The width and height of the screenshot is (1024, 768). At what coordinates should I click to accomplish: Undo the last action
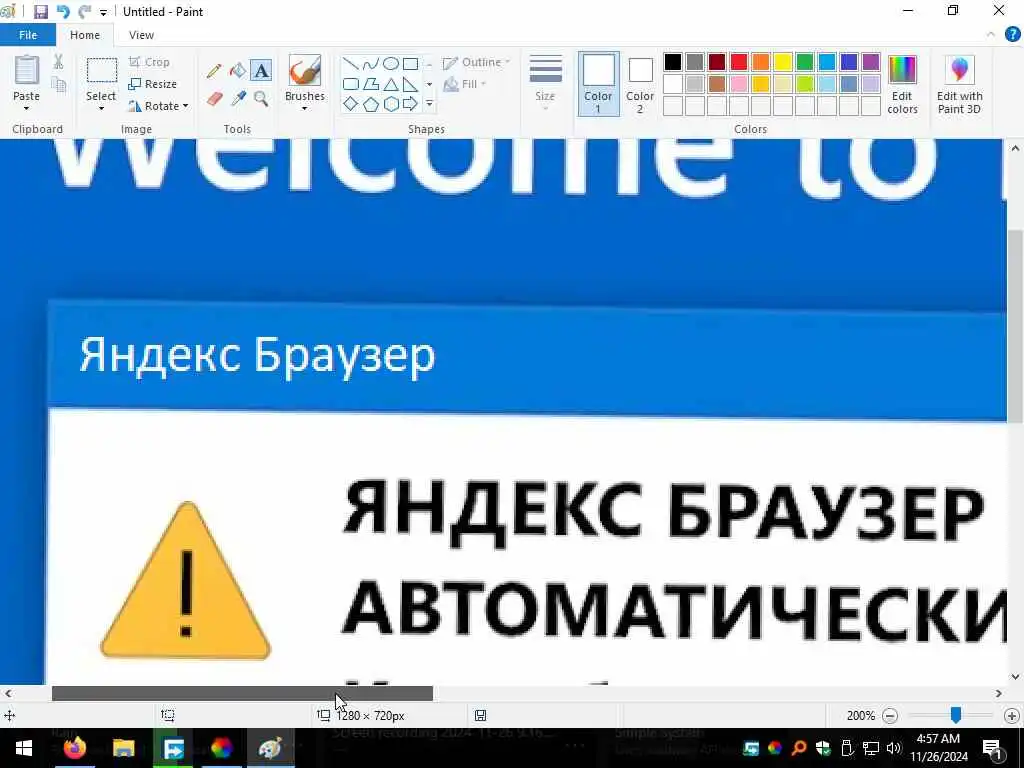63,12
